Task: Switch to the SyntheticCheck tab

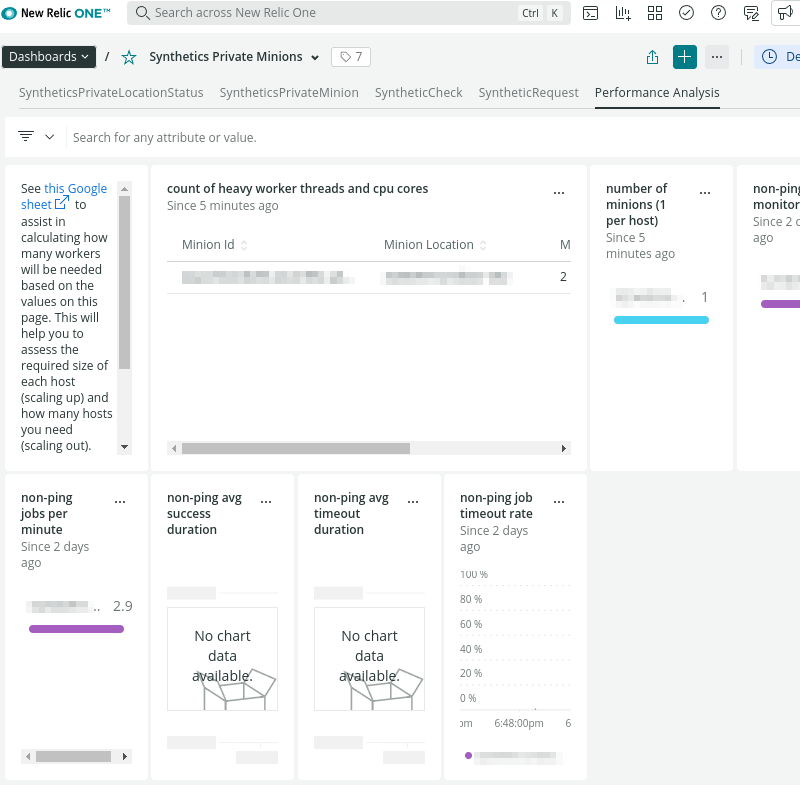Action: (418, 92)
